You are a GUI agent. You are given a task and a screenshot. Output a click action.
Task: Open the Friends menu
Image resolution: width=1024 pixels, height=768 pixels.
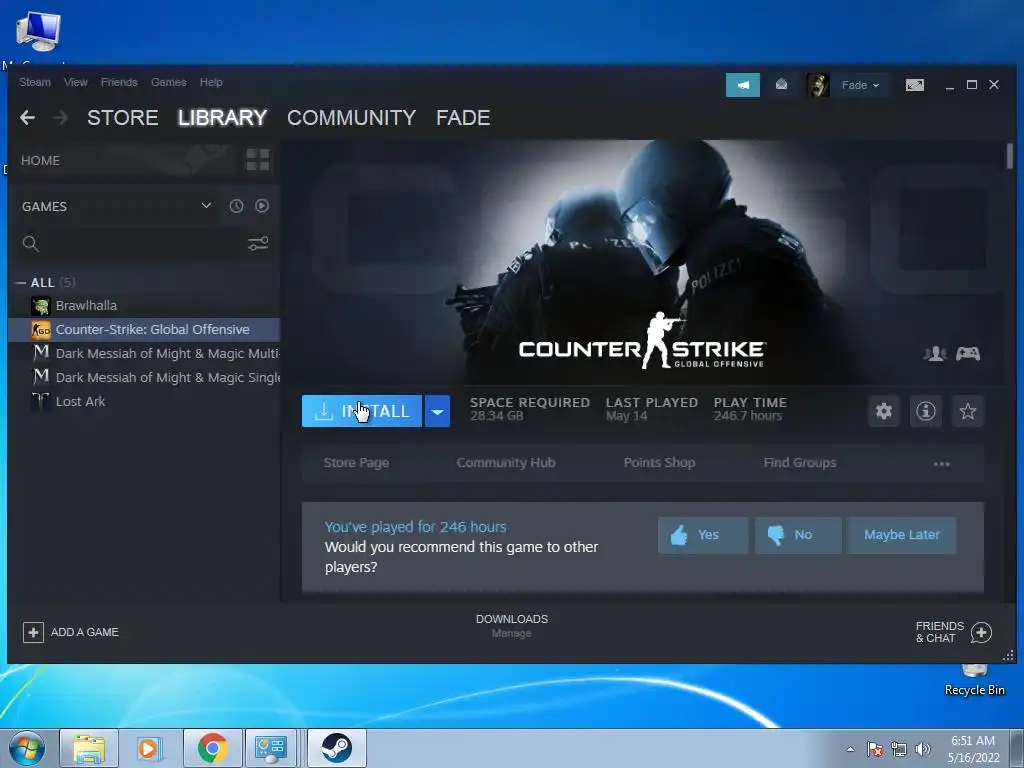tap(119, 82)
